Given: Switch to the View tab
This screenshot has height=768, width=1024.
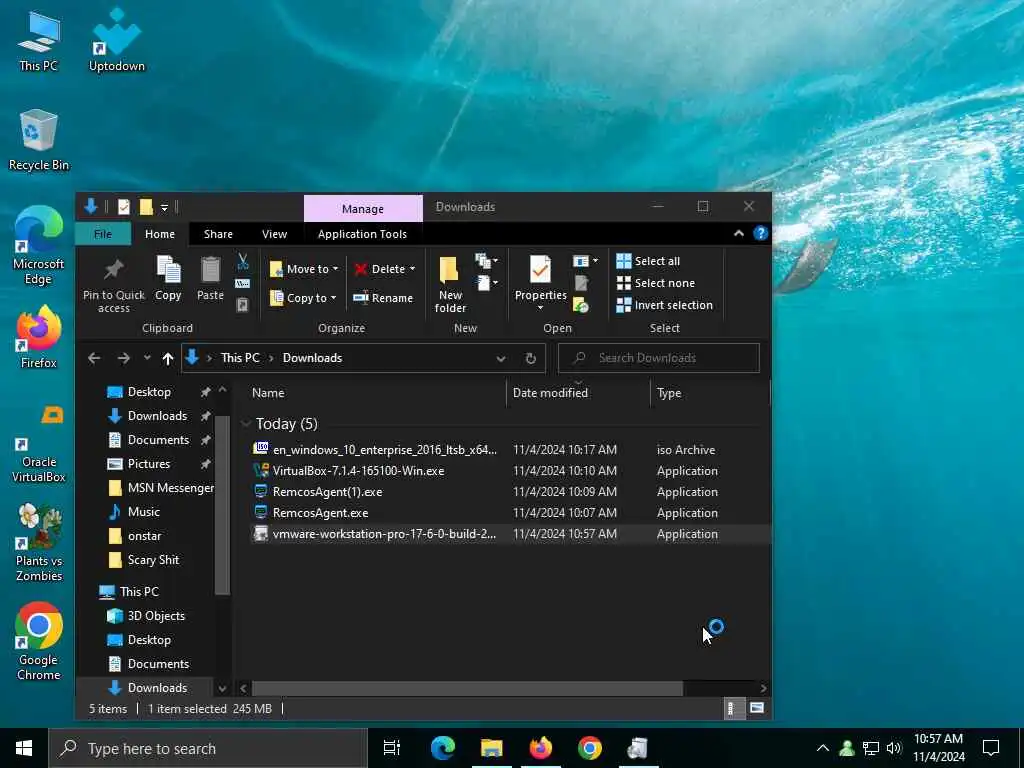Looking at the screenshot, I should (x=274, y=234).
